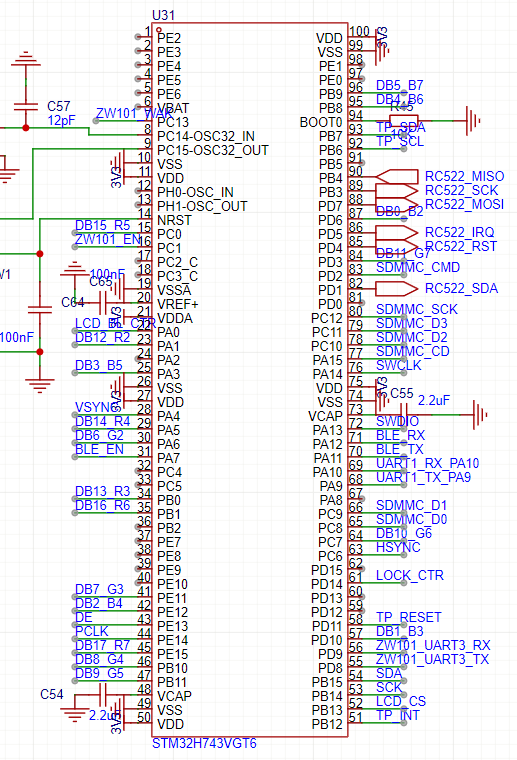Select the STM32H743VGT6 part name
This screenshot has height=760, width=517.
[204, 744]
